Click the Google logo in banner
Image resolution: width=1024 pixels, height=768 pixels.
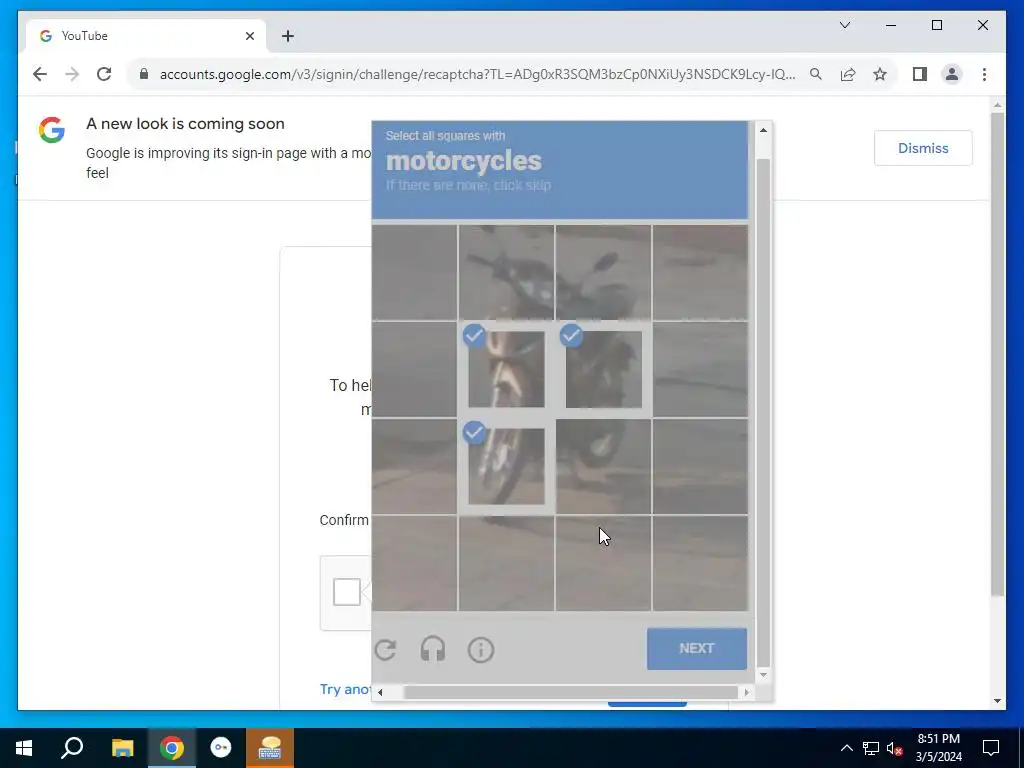52,130
